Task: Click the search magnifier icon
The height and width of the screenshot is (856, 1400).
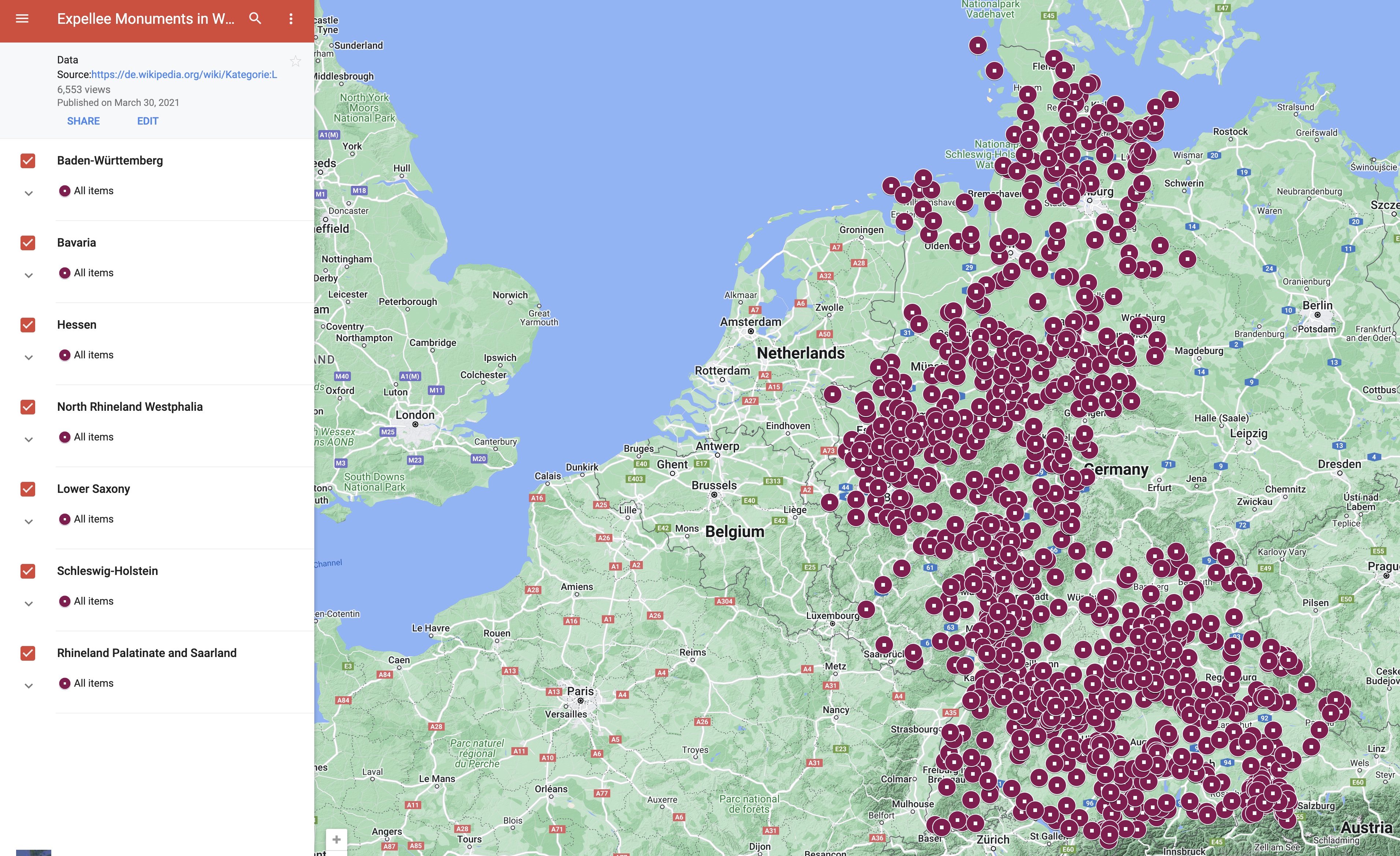Action: click(x=255, y=19)
